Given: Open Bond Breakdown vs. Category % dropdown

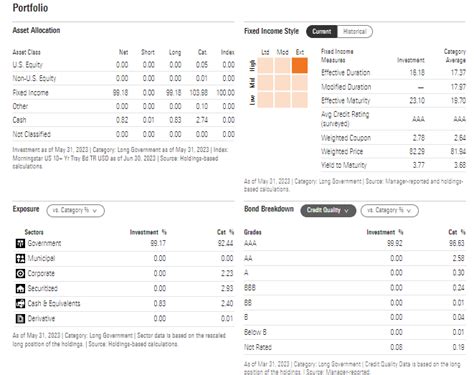Looking at the screenshot, I should pos(389,211).
